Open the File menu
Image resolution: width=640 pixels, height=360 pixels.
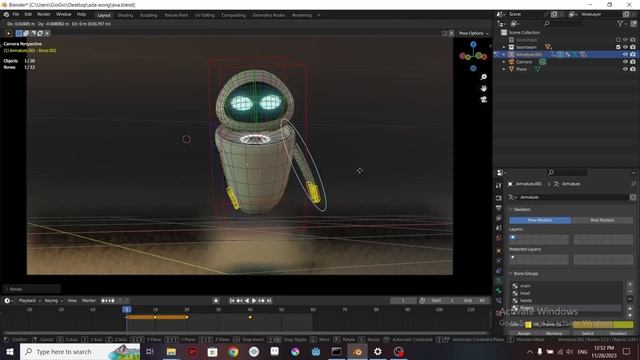(16, 15)
